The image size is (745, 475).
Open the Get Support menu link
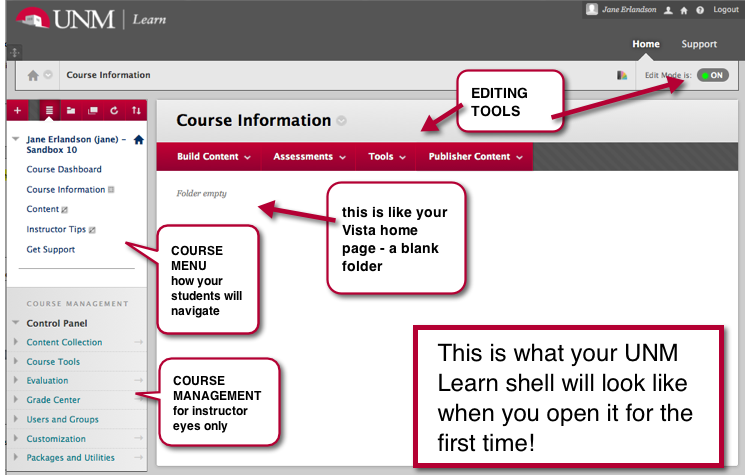pos(50,249)
